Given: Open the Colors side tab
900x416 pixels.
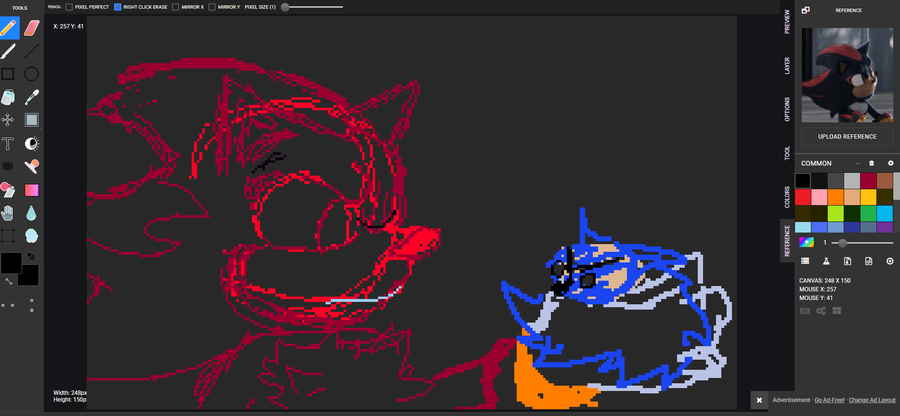Looking at the screenshot, I should click(787, 196).
